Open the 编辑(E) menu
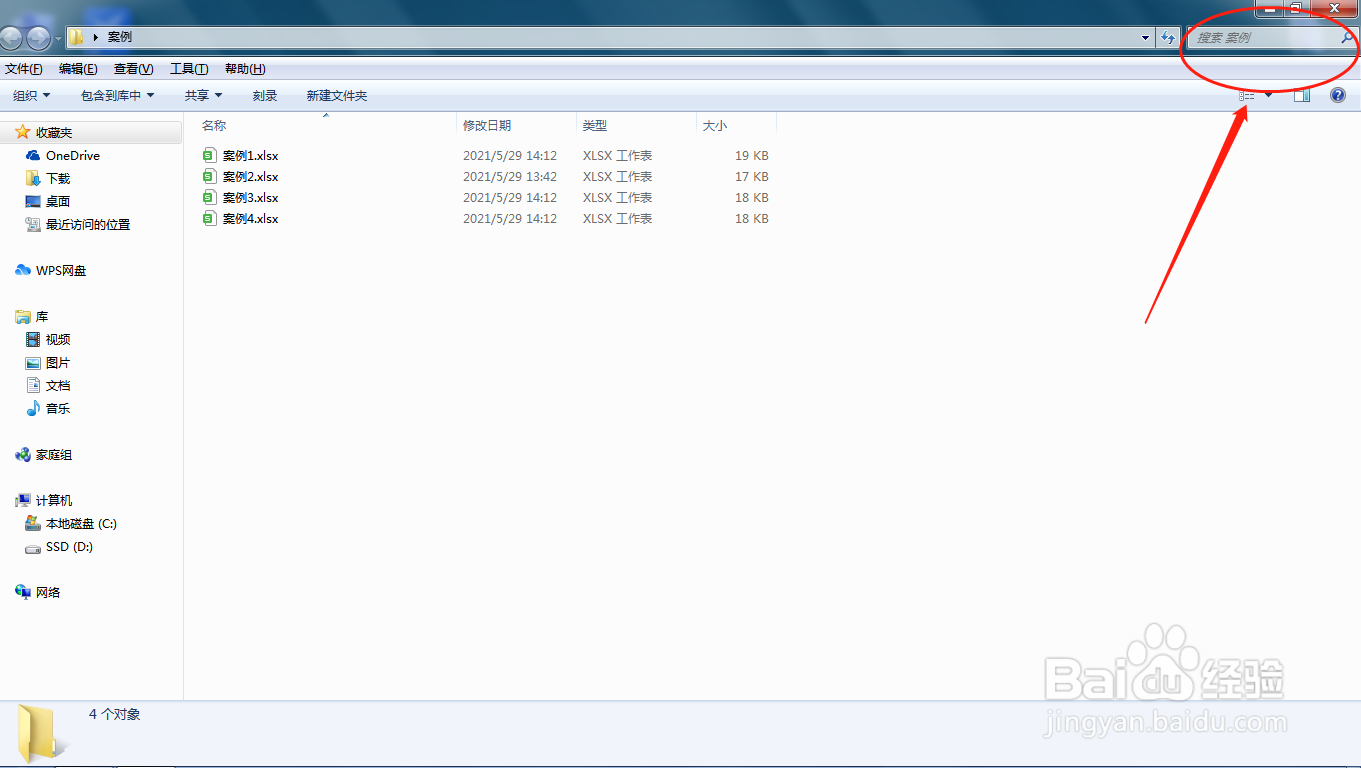This screenshot has height=768, width=1361. [x=78, y=69]
